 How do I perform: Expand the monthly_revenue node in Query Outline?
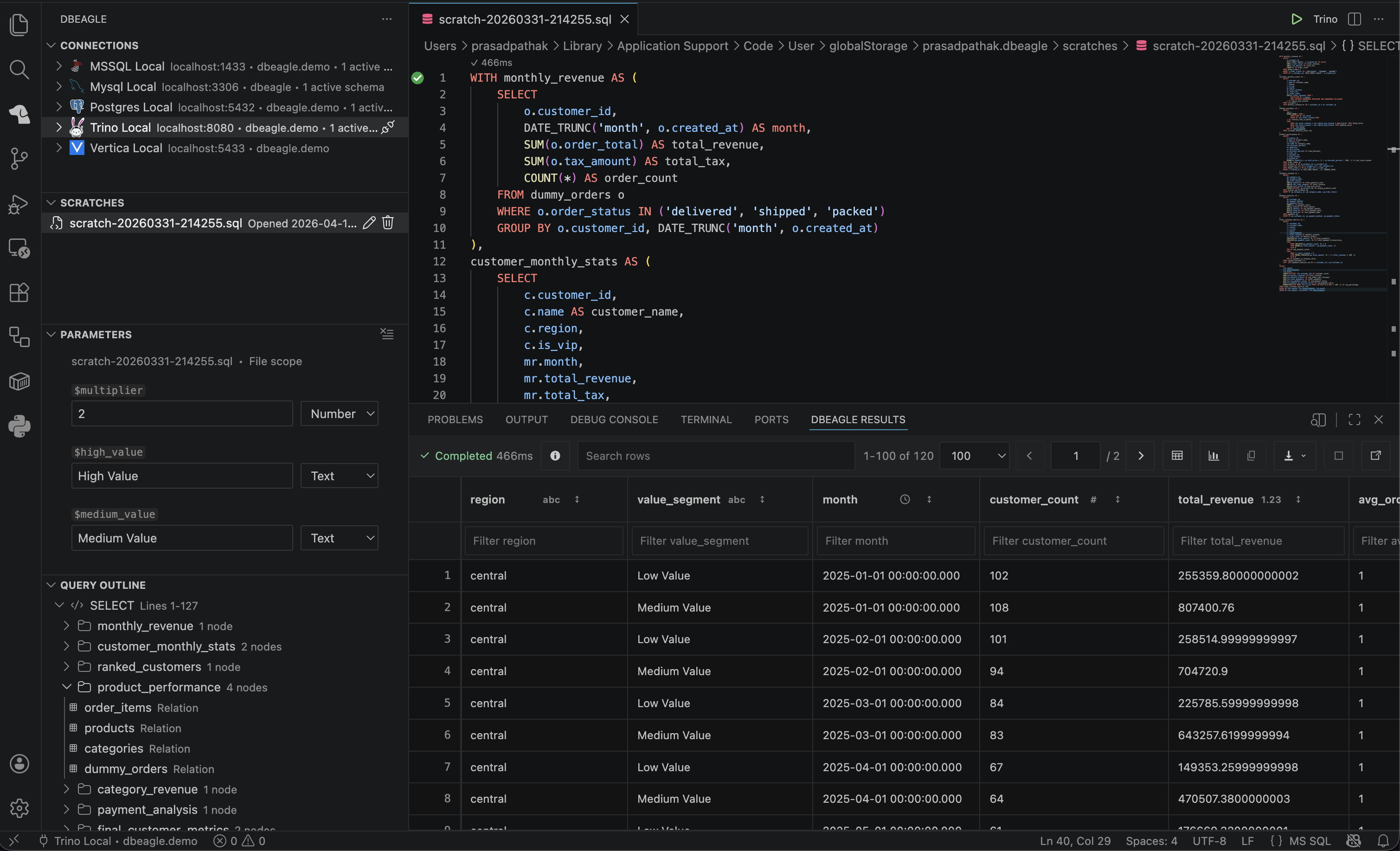click(66, 626)
